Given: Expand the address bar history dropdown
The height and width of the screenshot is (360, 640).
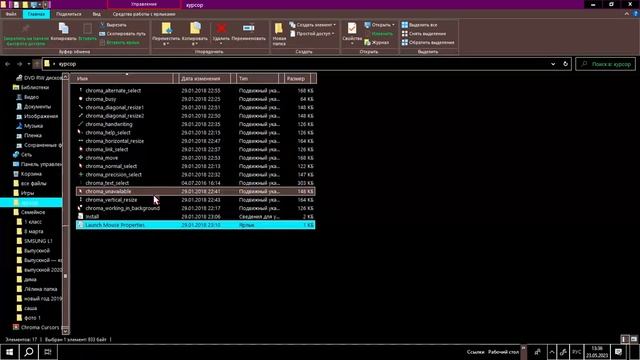Looking at the screenshot, I should point(553,64).
